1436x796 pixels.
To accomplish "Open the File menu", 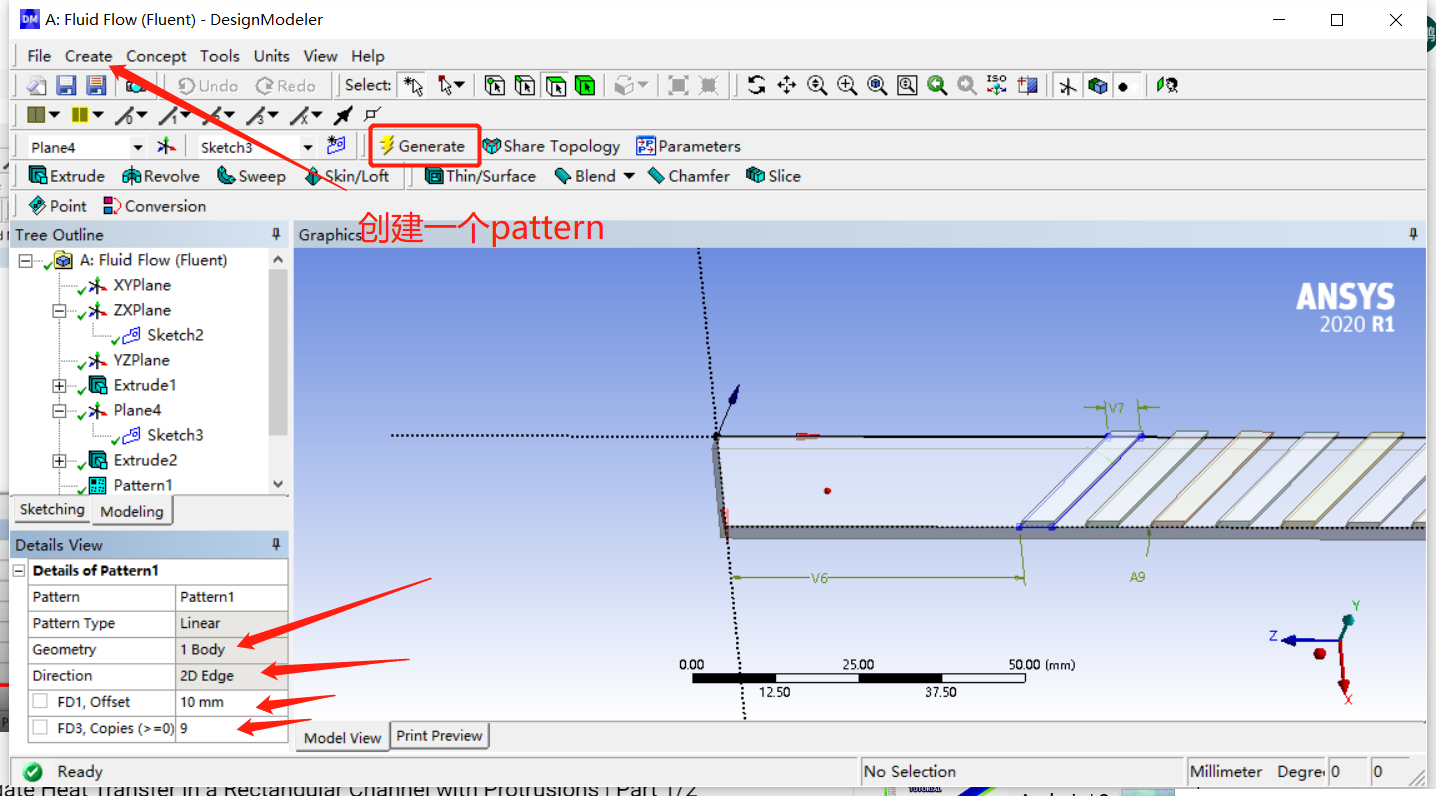I will (x=39, y=56).
